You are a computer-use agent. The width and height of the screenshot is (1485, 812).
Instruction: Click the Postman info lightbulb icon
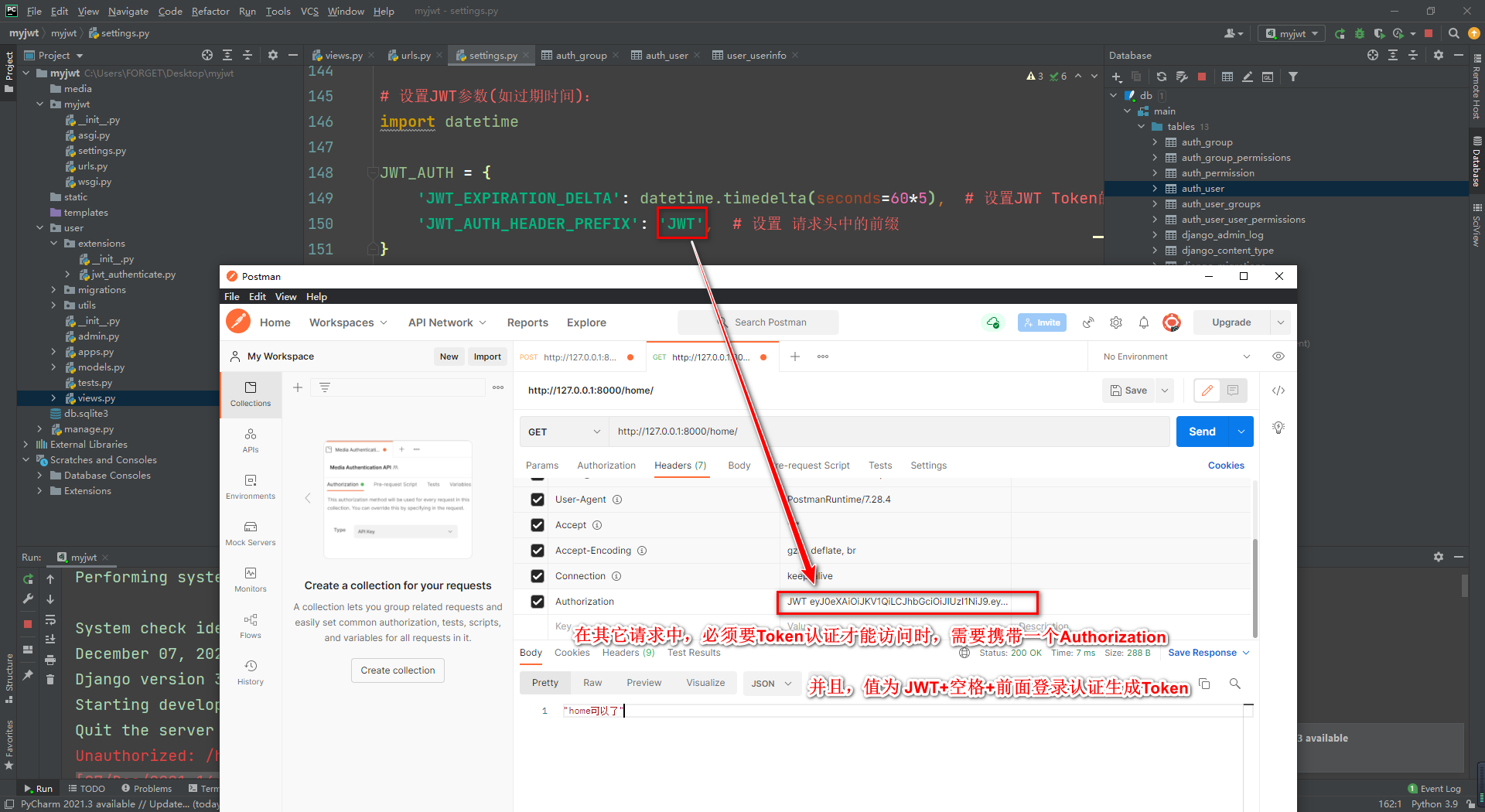click(1278, 428)
